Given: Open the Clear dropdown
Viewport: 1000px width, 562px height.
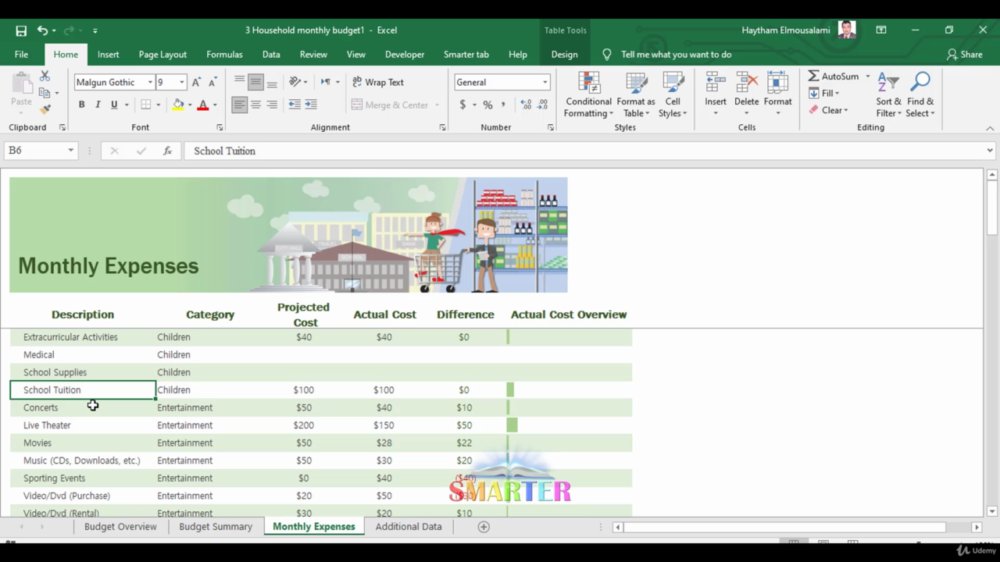Looking at the screenshot, I should click(828, 110).
